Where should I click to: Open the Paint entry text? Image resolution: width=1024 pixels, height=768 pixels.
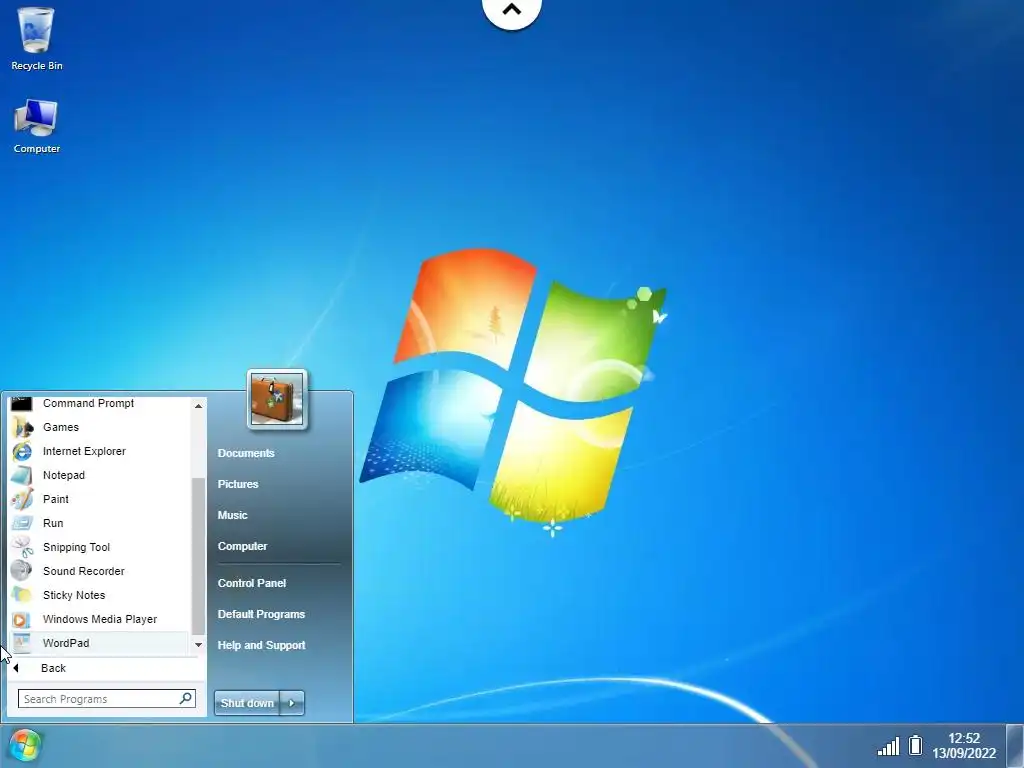[56, 499]
